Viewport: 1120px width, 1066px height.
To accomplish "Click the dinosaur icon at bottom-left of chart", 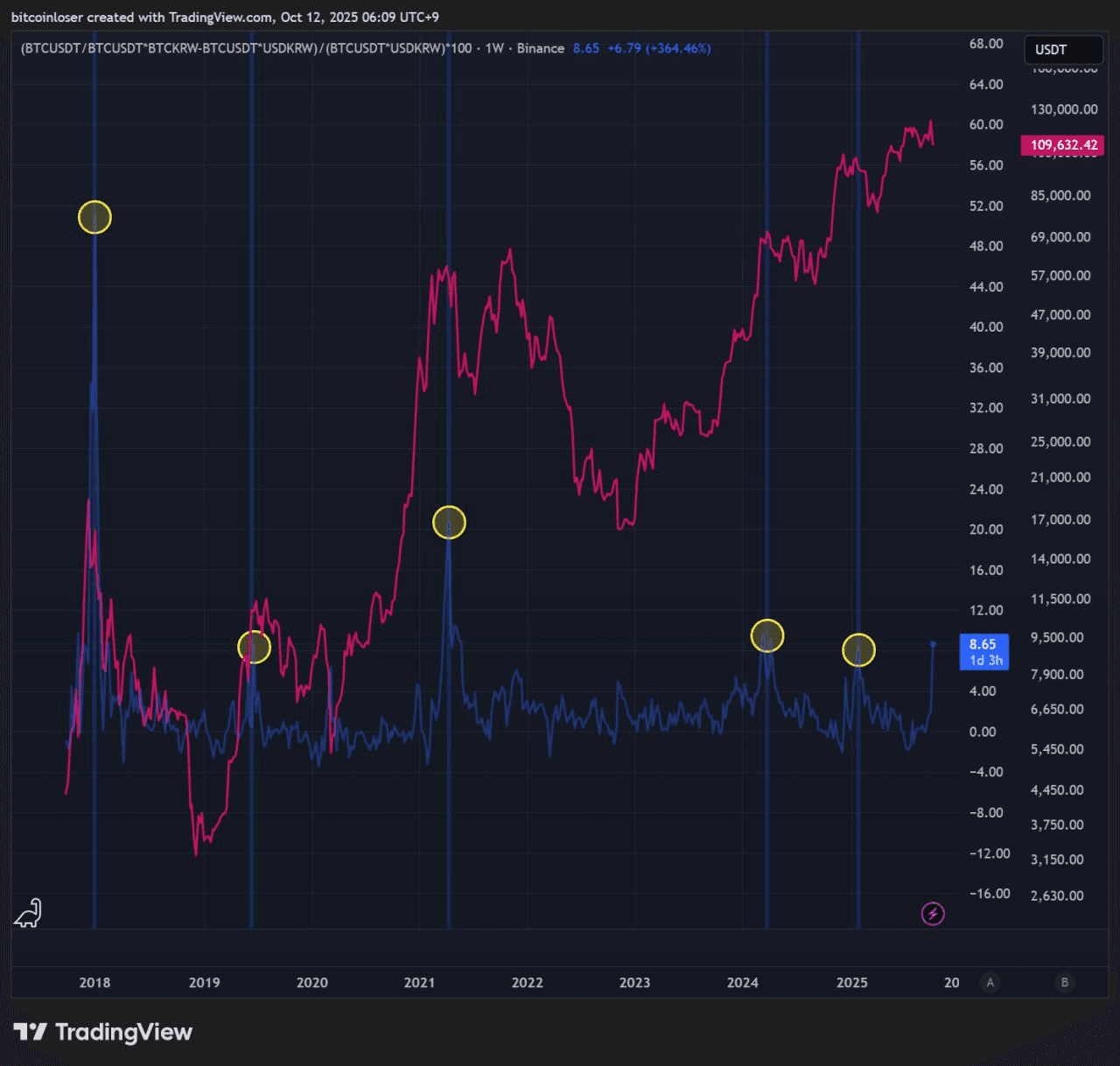I will click(x=28, y=913).
